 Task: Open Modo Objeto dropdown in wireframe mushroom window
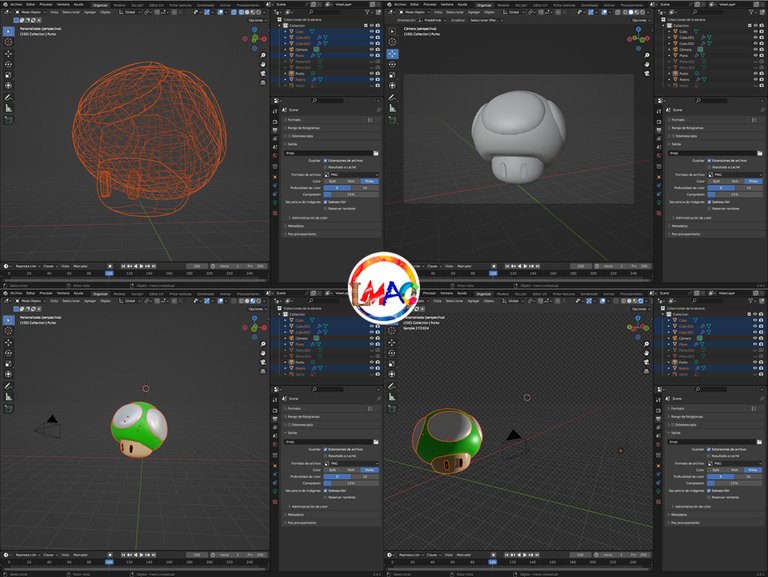click(x=29, y=12)
